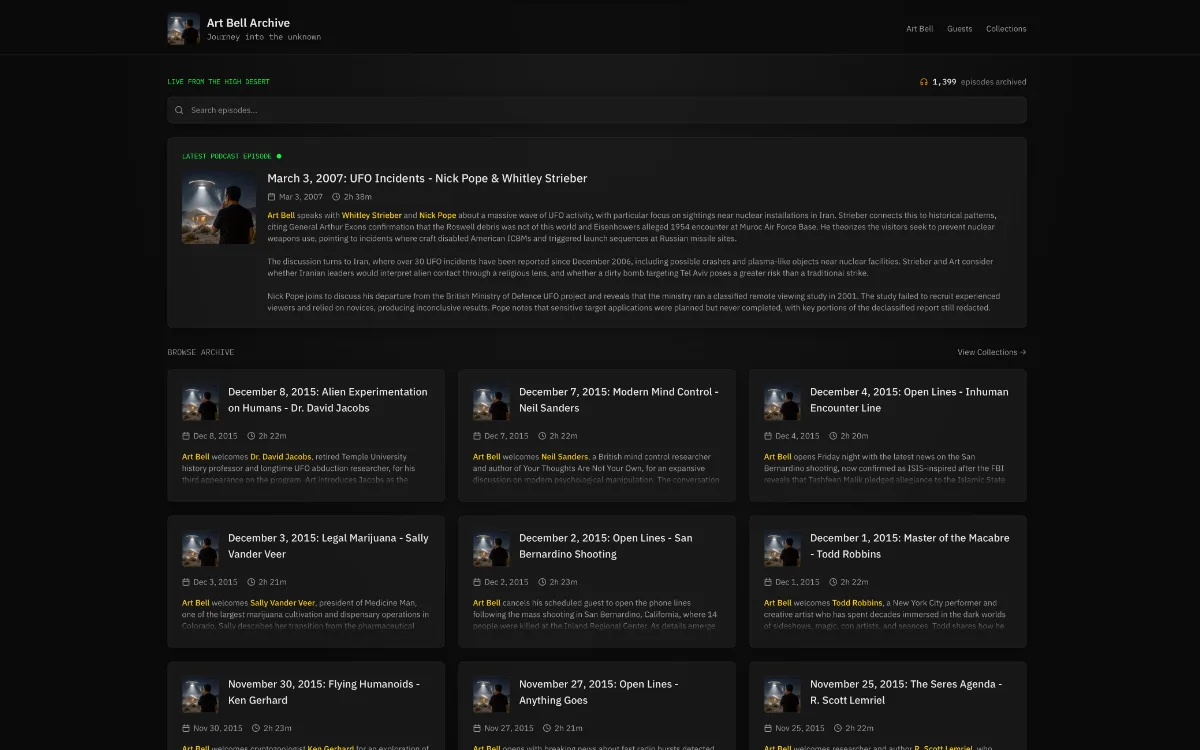Click the featured episode's Mar 3, 2007 calendar icon
This screenshot has width=1200, height=750.
[x=271, y=197]
